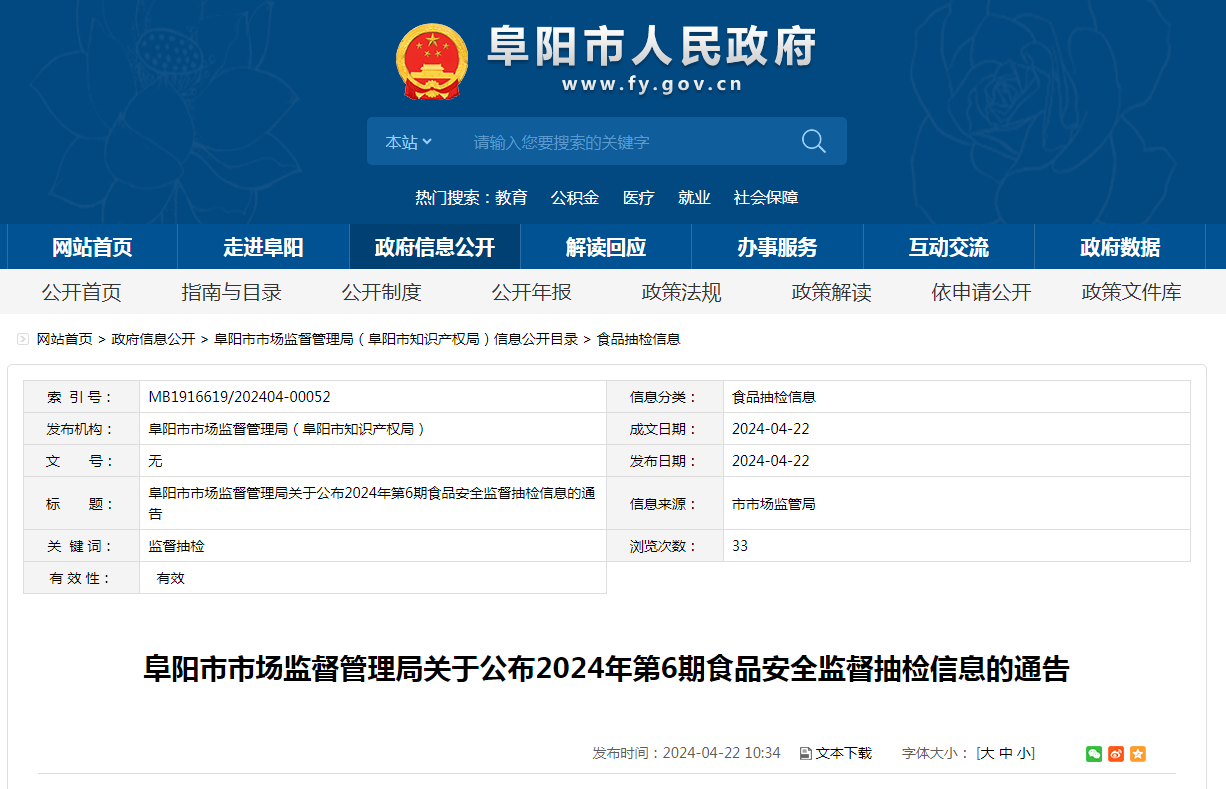Screen dimensions: 1226x789
Task: Click the 阜阳市人民政府 site title
Action: (652, 45)
